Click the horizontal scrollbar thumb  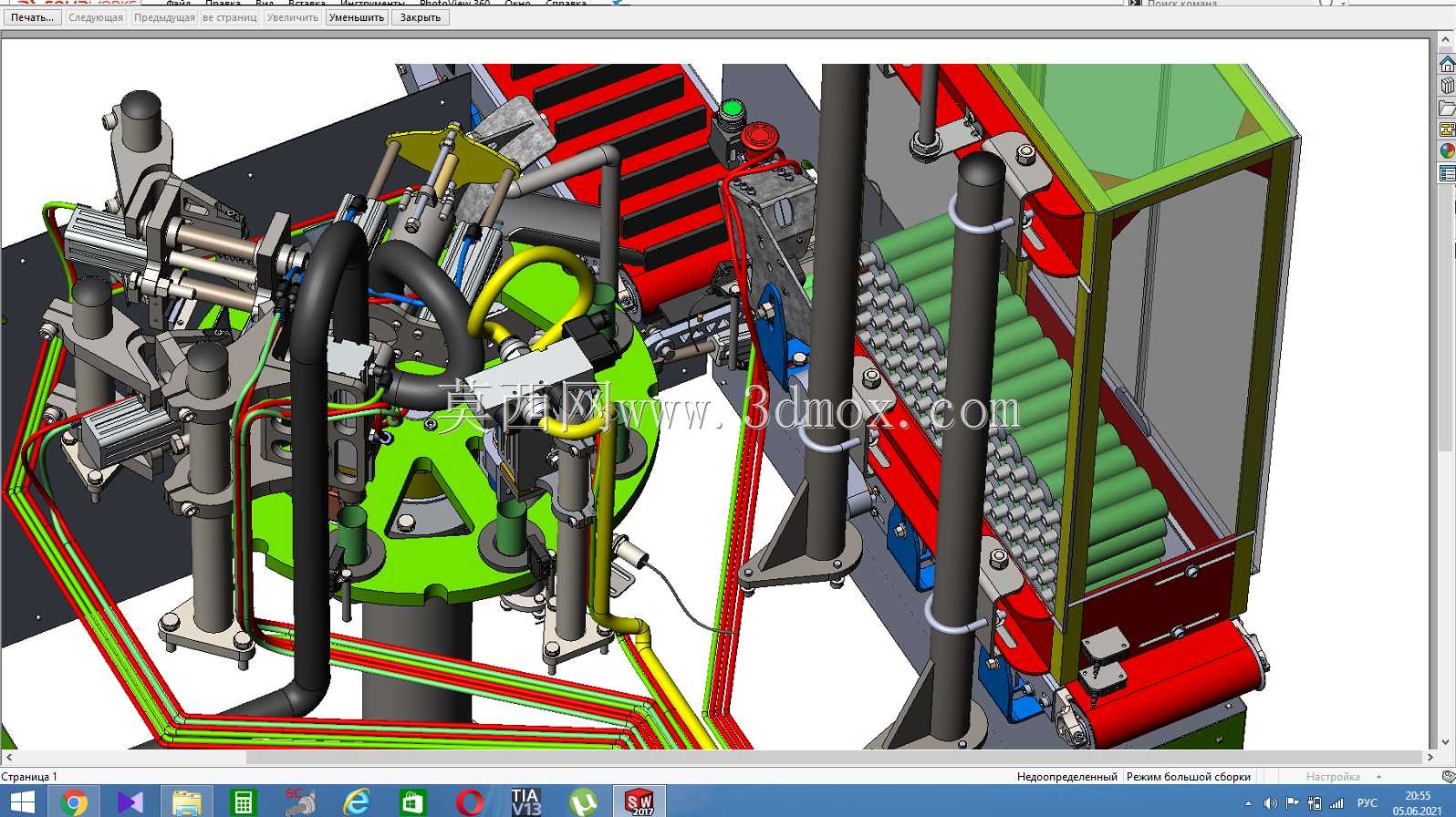(x=835, y=757)
